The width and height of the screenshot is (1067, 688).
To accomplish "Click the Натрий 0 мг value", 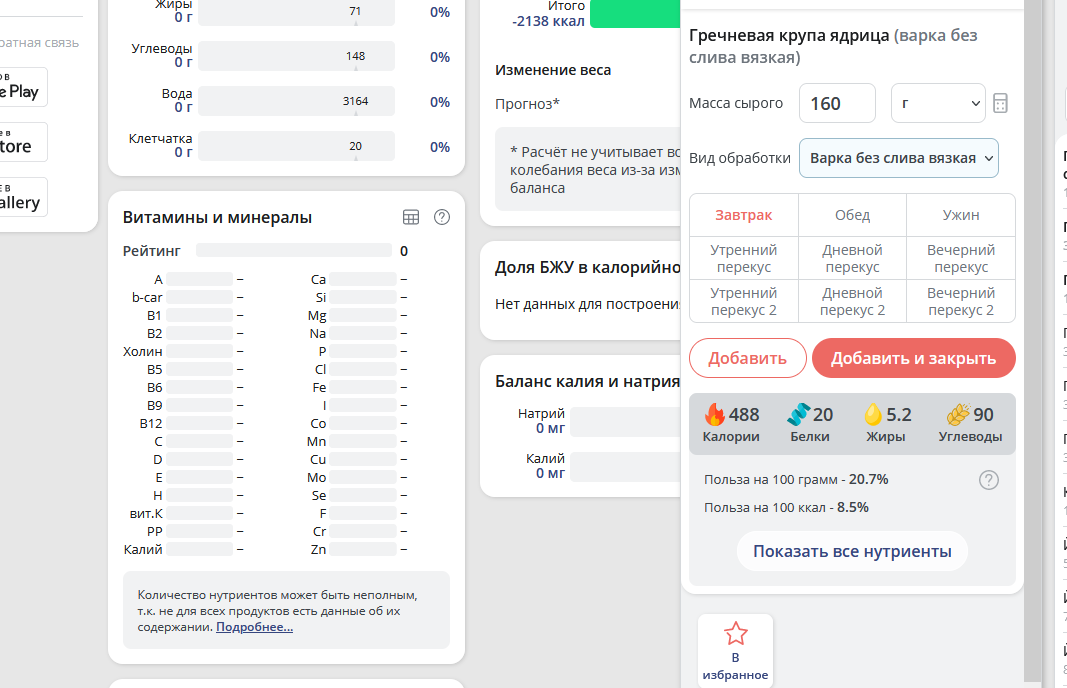I will (x=551, y=428).
